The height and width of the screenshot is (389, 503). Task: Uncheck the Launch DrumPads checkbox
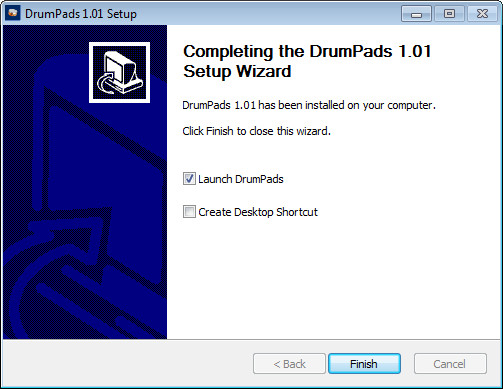189,179
